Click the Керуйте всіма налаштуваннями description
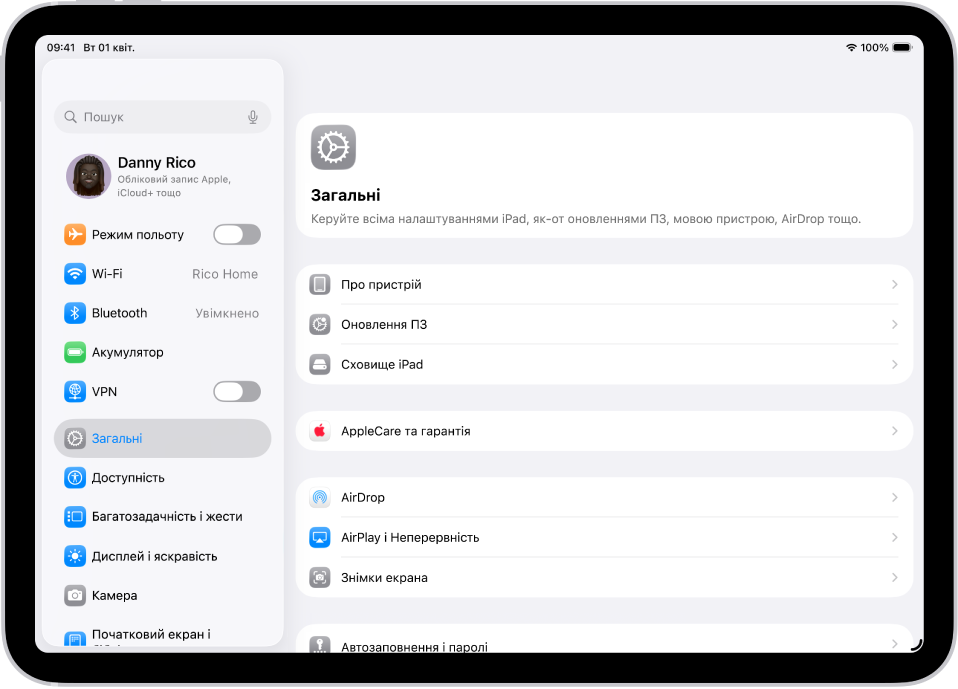Image resolution: width=958 pixels, height=689 pixels. pos(586,219)
